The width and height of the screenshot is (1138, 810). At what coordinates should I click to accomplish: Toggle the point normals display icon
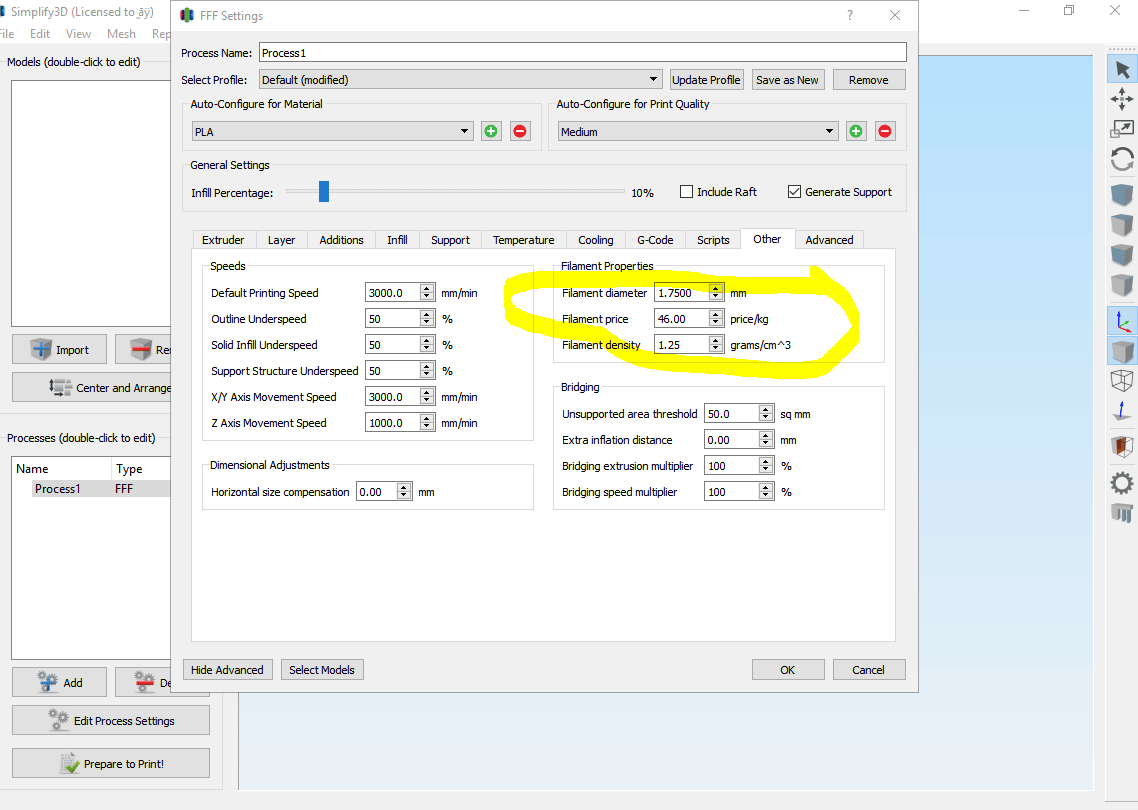1122,411
